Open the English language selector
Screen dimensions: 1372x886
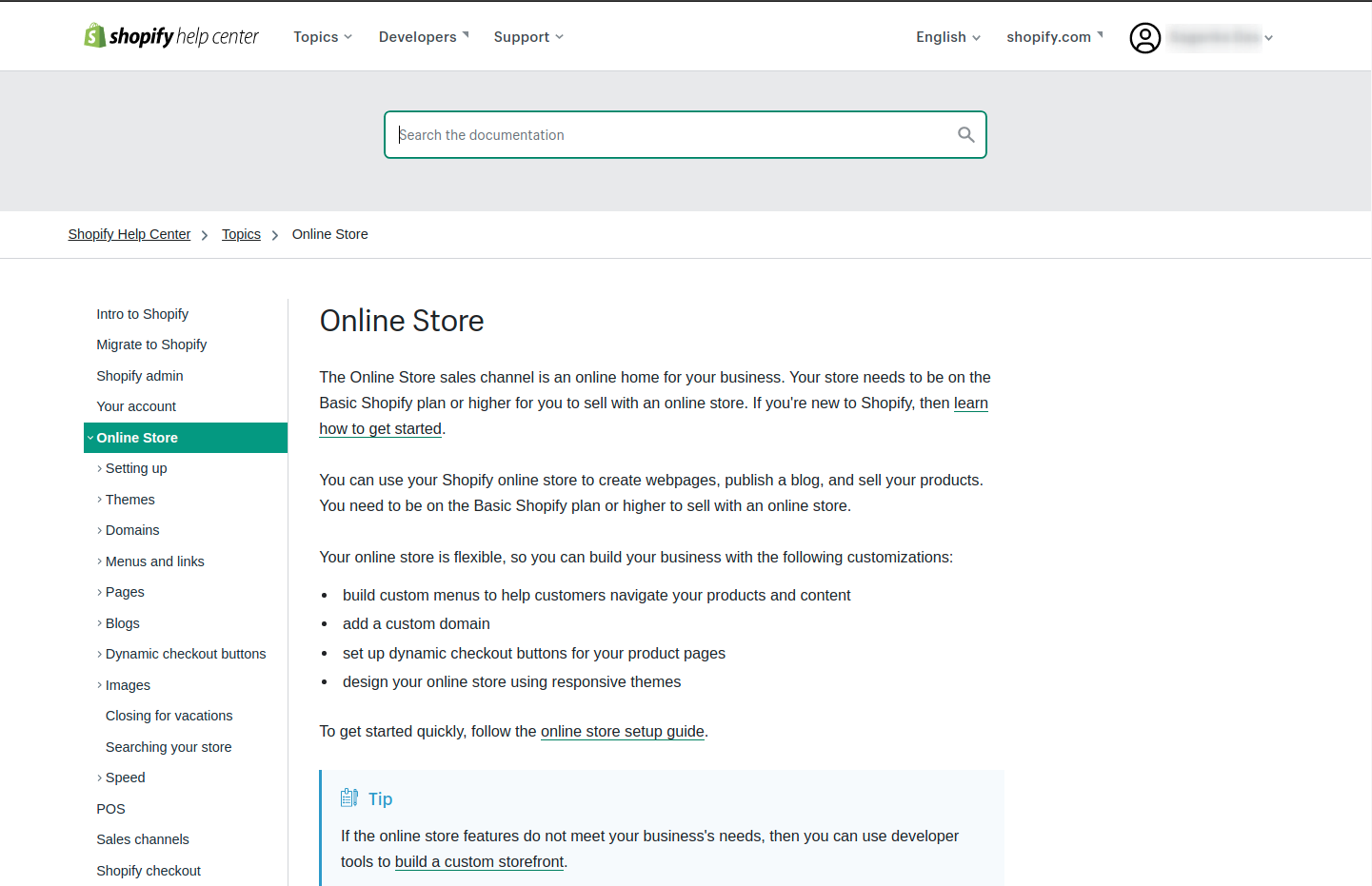[947, 37]
